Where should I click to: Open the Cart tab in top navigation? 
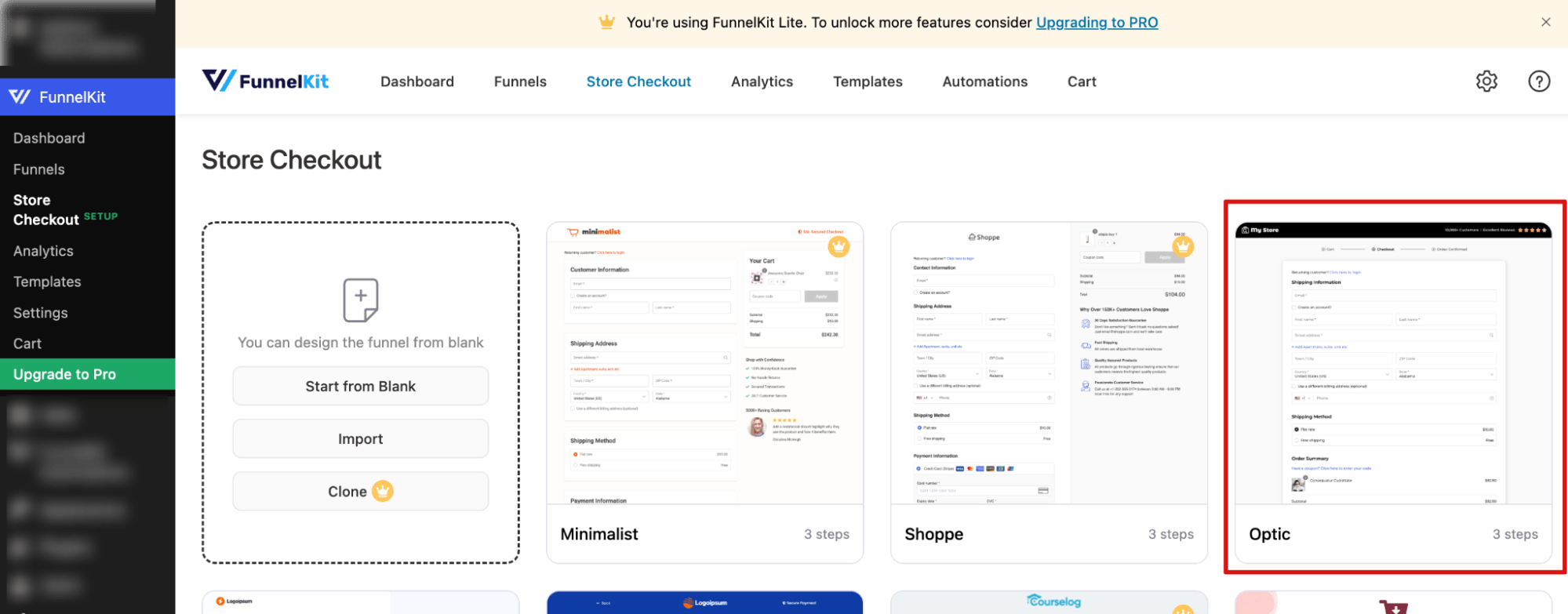point(1082,82)
